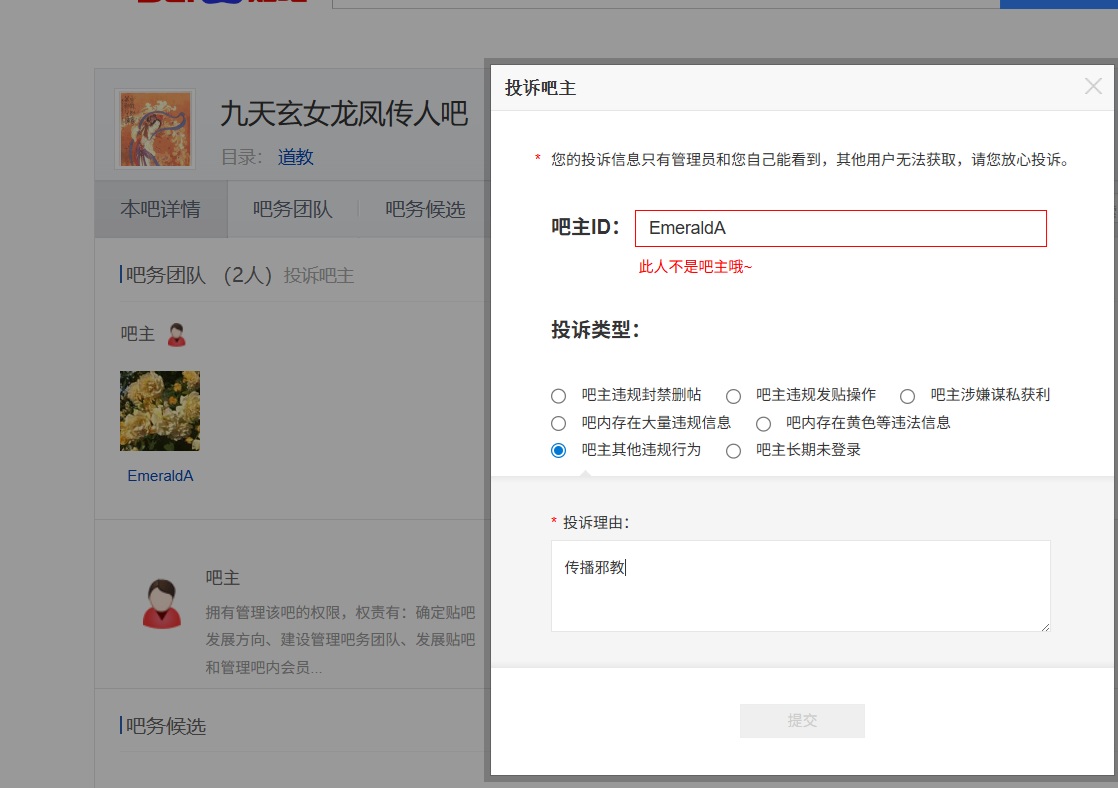This screenshot has height=788, width=1118.
Task: Choose 吧主涉嫌谋私获利 complaint type
Action: pyautogui.click(x=908, y=396)
